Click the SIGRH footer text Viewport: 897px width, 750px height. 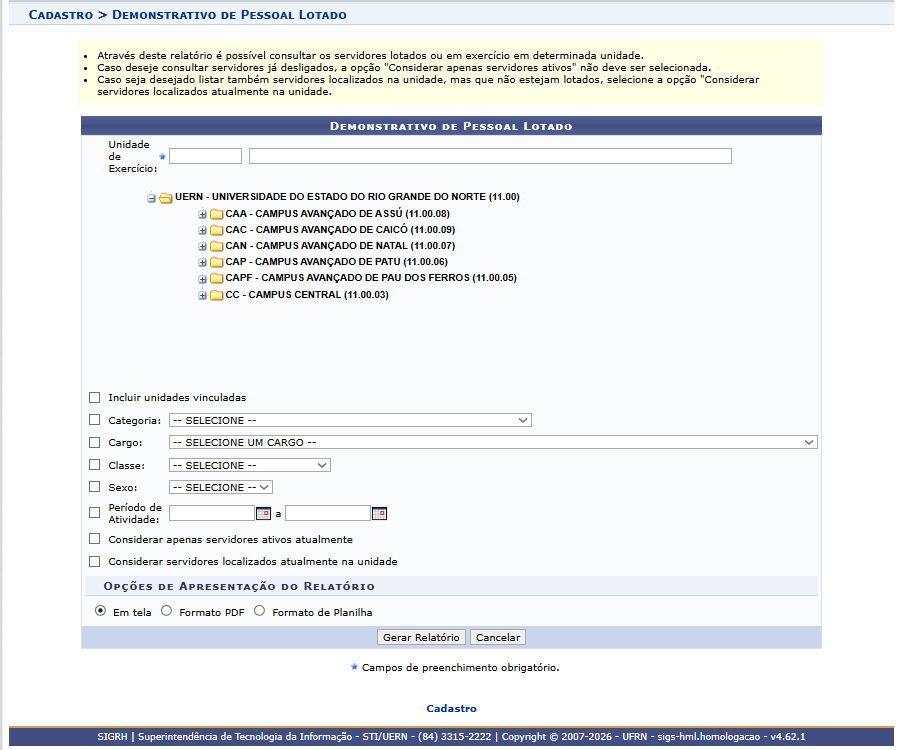click(451, 737)
